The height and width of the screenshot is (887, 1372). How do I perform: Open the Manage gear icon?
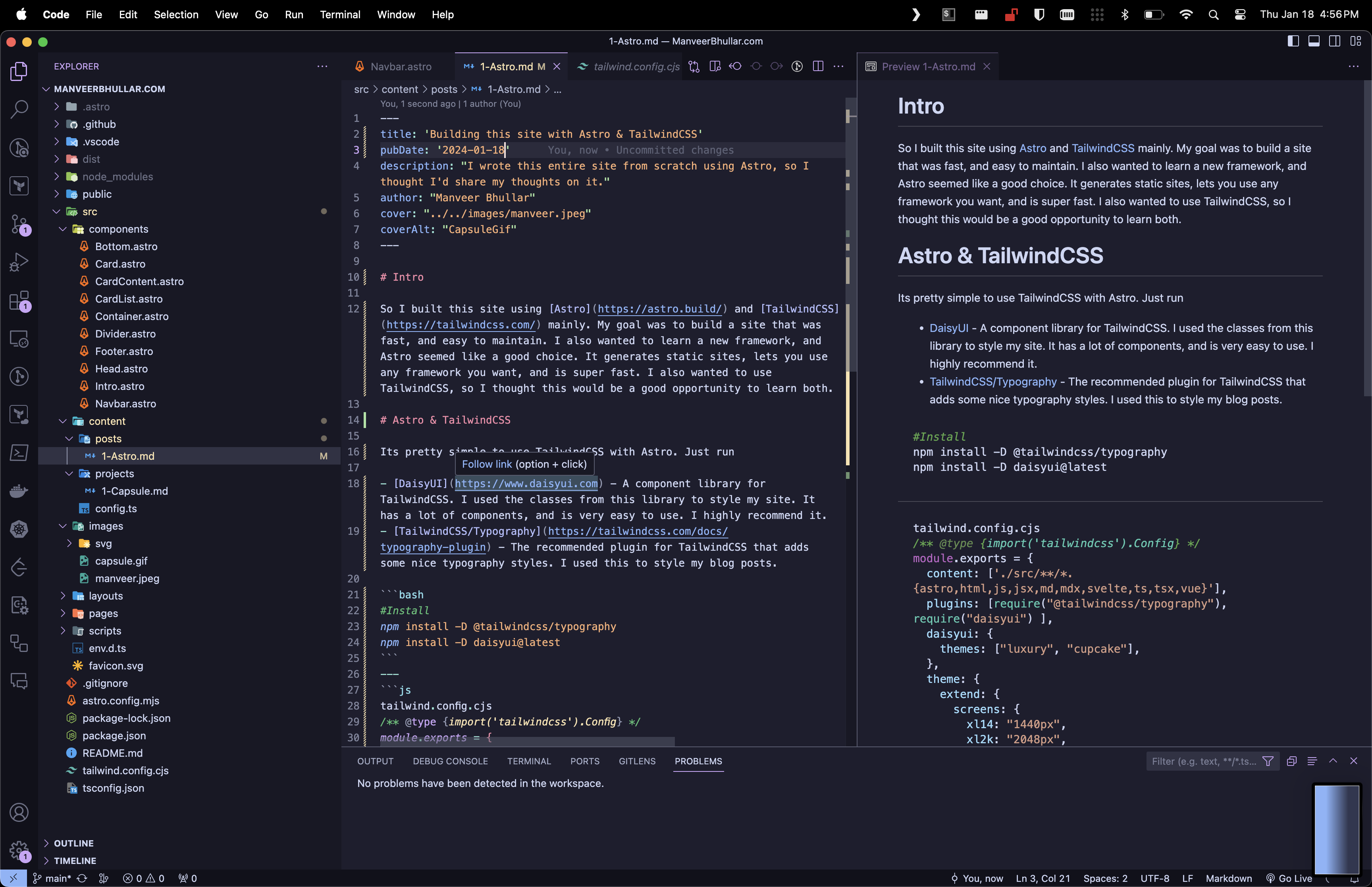(19, 850)
